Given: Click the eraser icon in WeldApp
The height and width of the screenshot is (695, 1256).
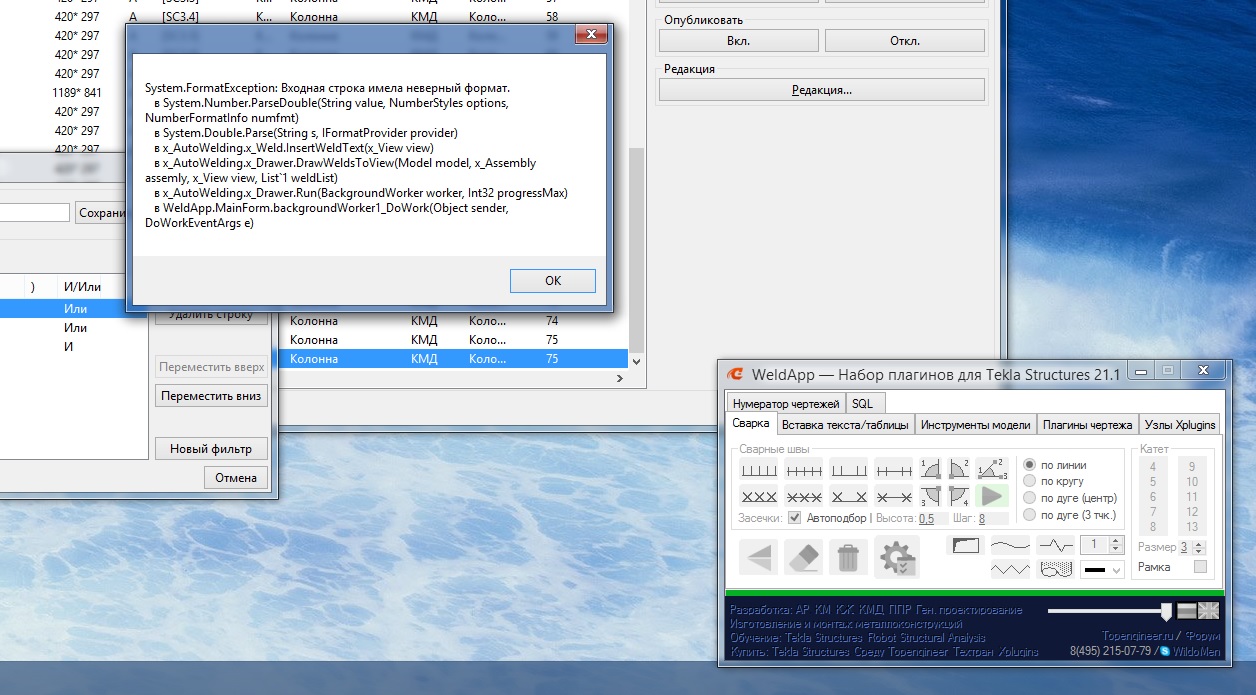Looking at the screenshot, I should pyautogui.click(x=803, y=557).
